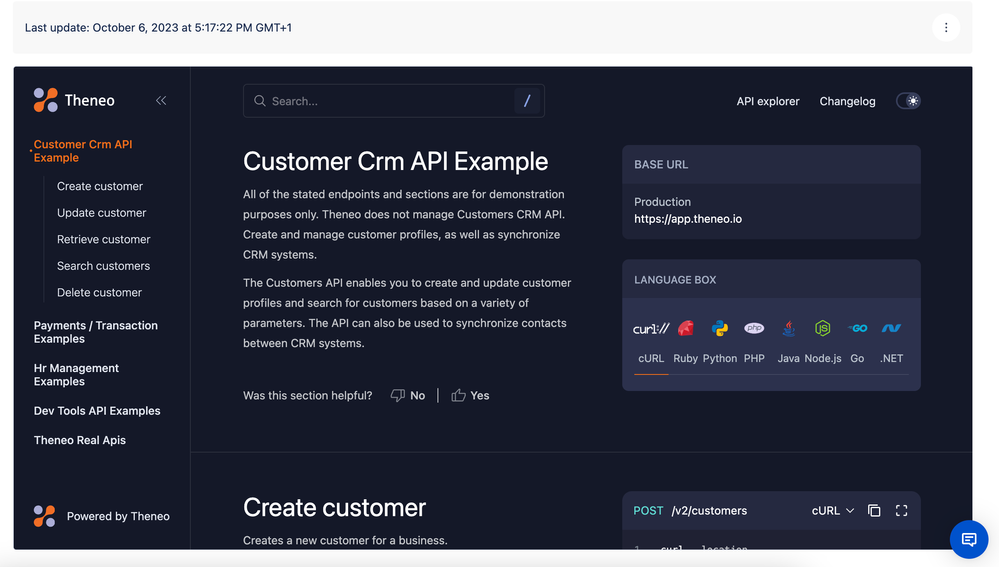This screenshot has width=999, height=567.
Task: Choose the PHP language icon
Action: click(x=754, y=328)
